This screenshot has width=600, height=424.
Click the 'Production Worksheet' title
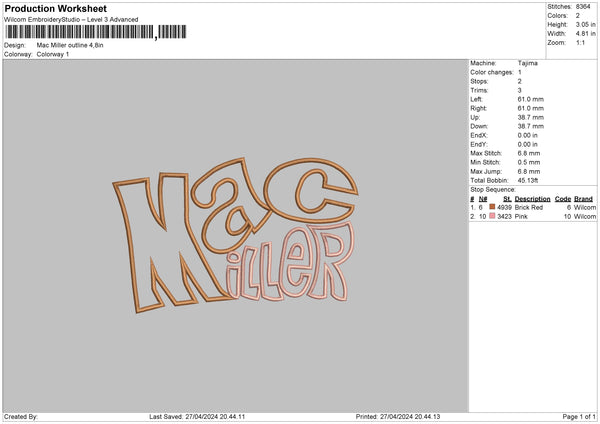[x=55, y=8]
